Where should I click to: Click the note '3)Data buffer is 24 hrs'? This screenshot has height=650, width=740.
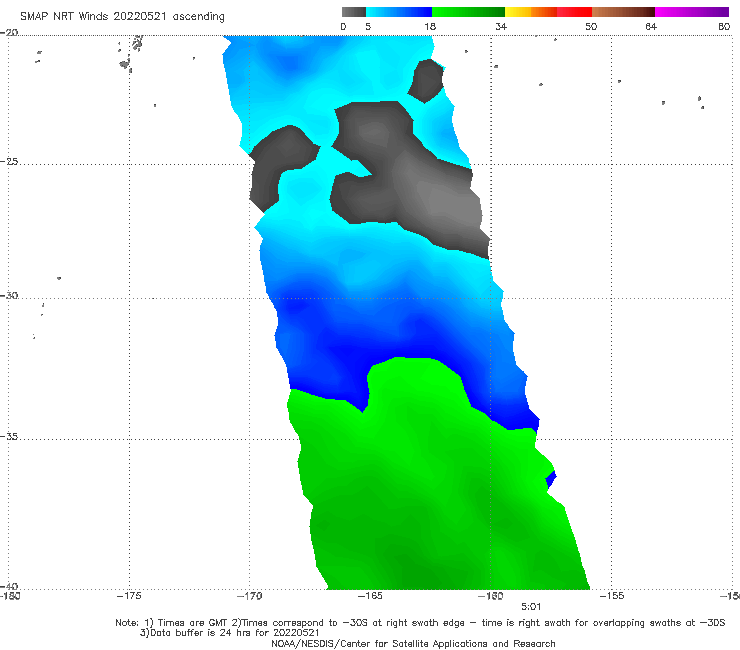tap(229, 633)
